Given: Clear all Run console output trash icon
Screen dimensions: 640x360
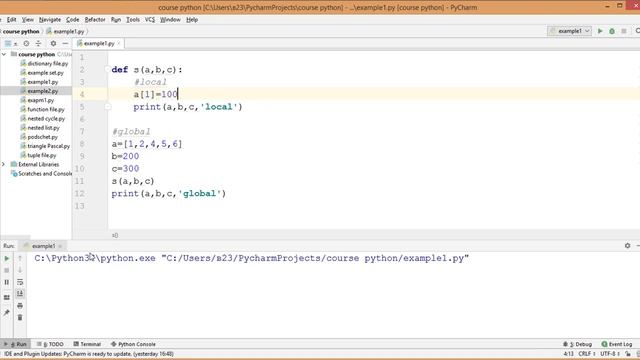Looking at the screenshot, I should (20, 318).
